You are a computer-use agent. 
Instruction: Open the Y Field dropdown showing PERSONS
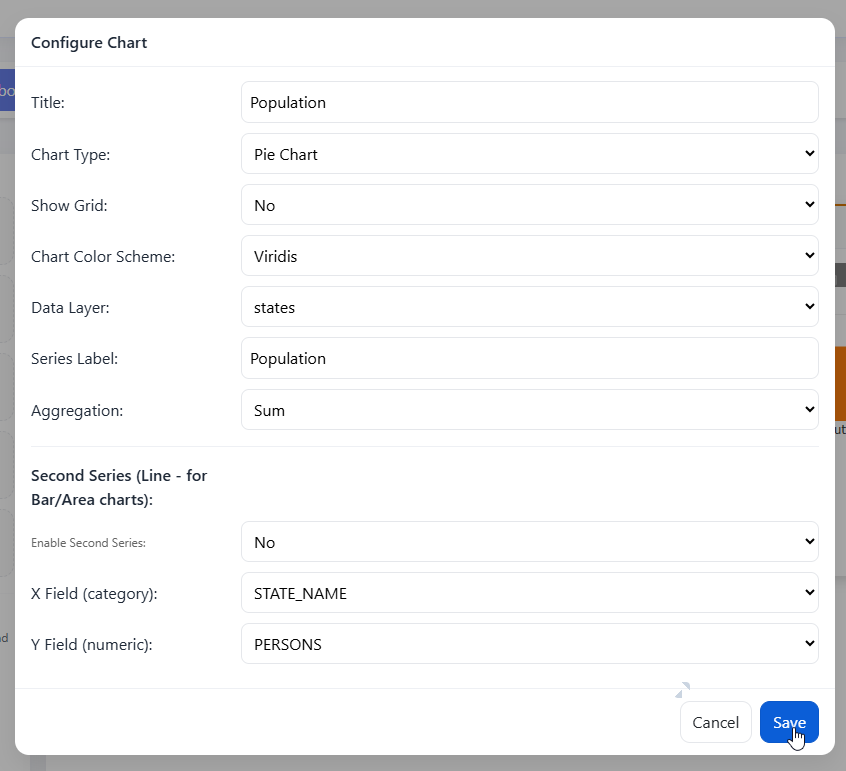[529, 644]
